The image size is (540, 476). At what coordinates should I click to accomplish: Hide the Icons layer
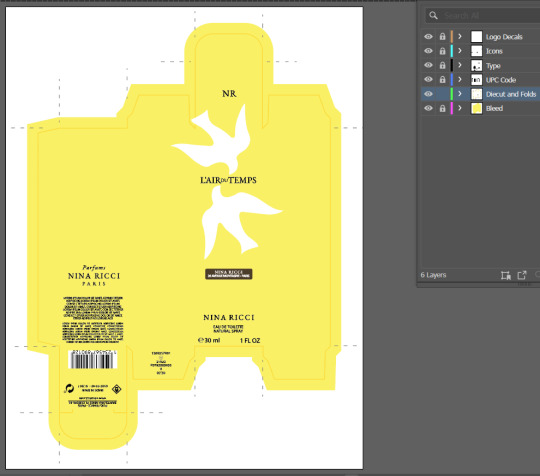click(x=428, y=51)
